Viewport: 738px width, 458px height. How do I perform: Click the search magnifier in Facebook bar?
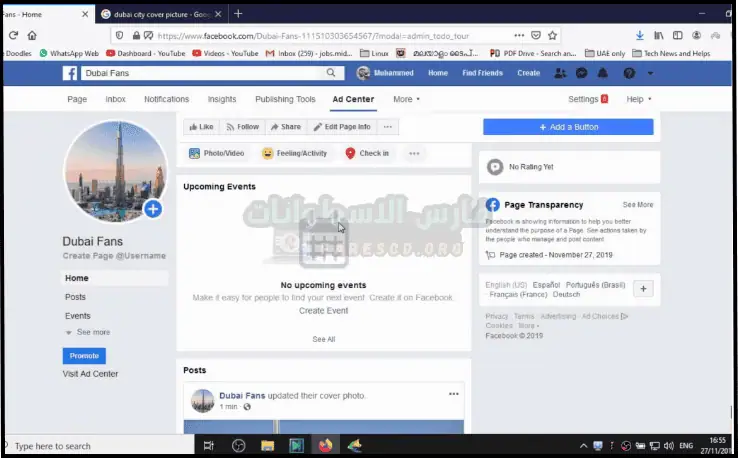331,73
